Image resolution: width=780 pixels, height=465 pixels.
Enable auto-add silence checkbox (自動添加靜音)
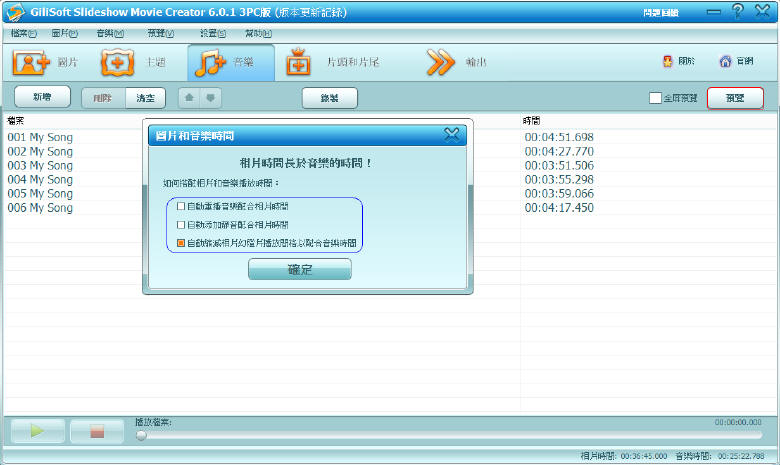[x=181, y=225]
